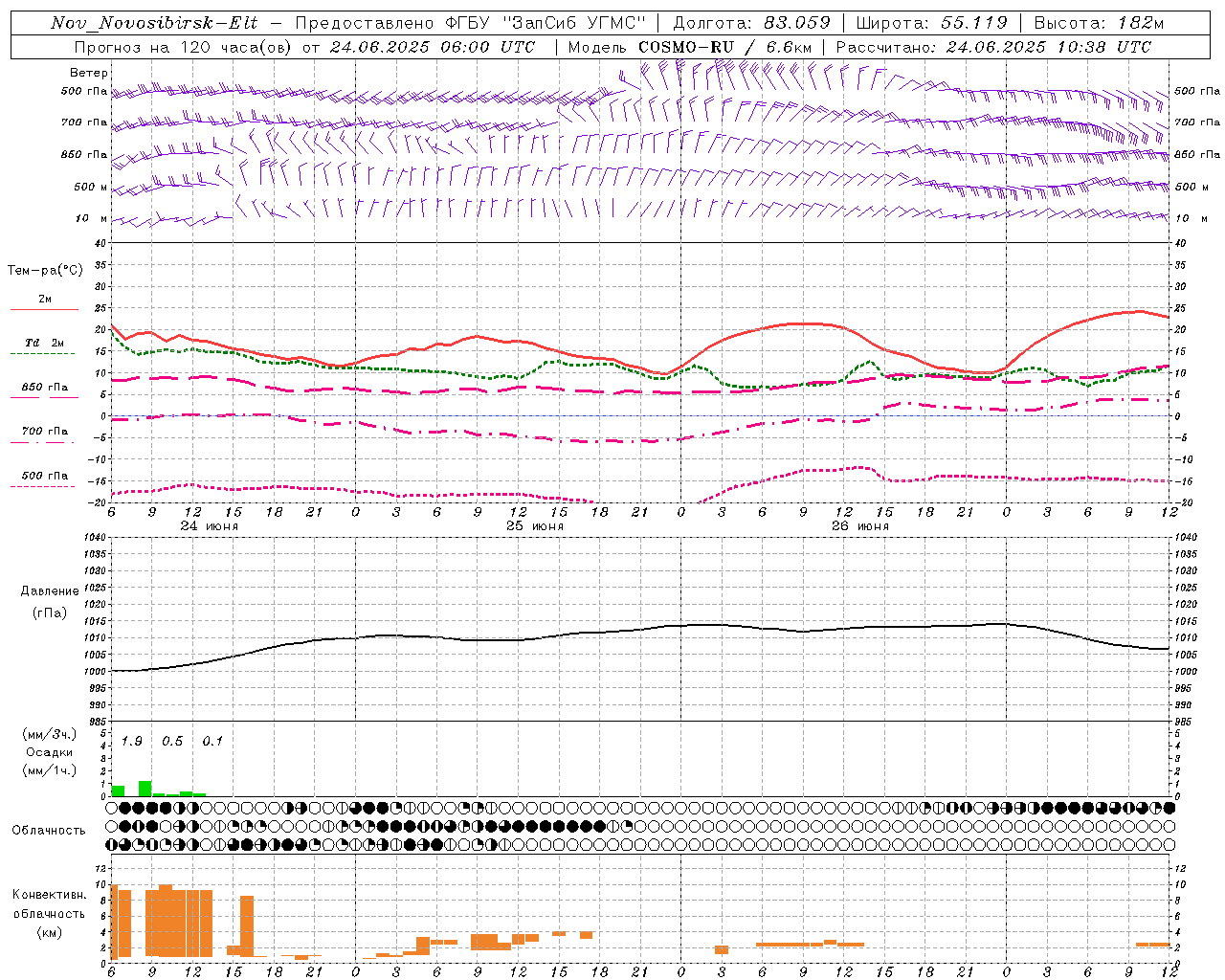Click the 'Высота: 182м' elevation label
This screenshot has width=1225, height=980.
(1099, 23)
